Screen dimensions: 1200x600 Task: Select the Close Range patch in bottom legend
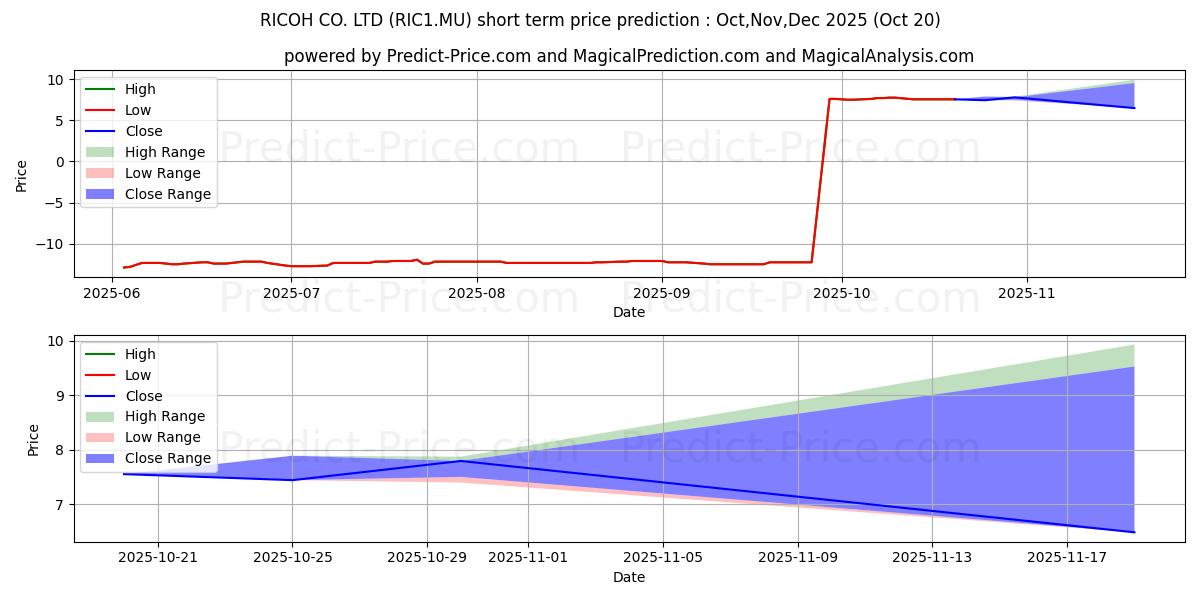click(102, 458)
